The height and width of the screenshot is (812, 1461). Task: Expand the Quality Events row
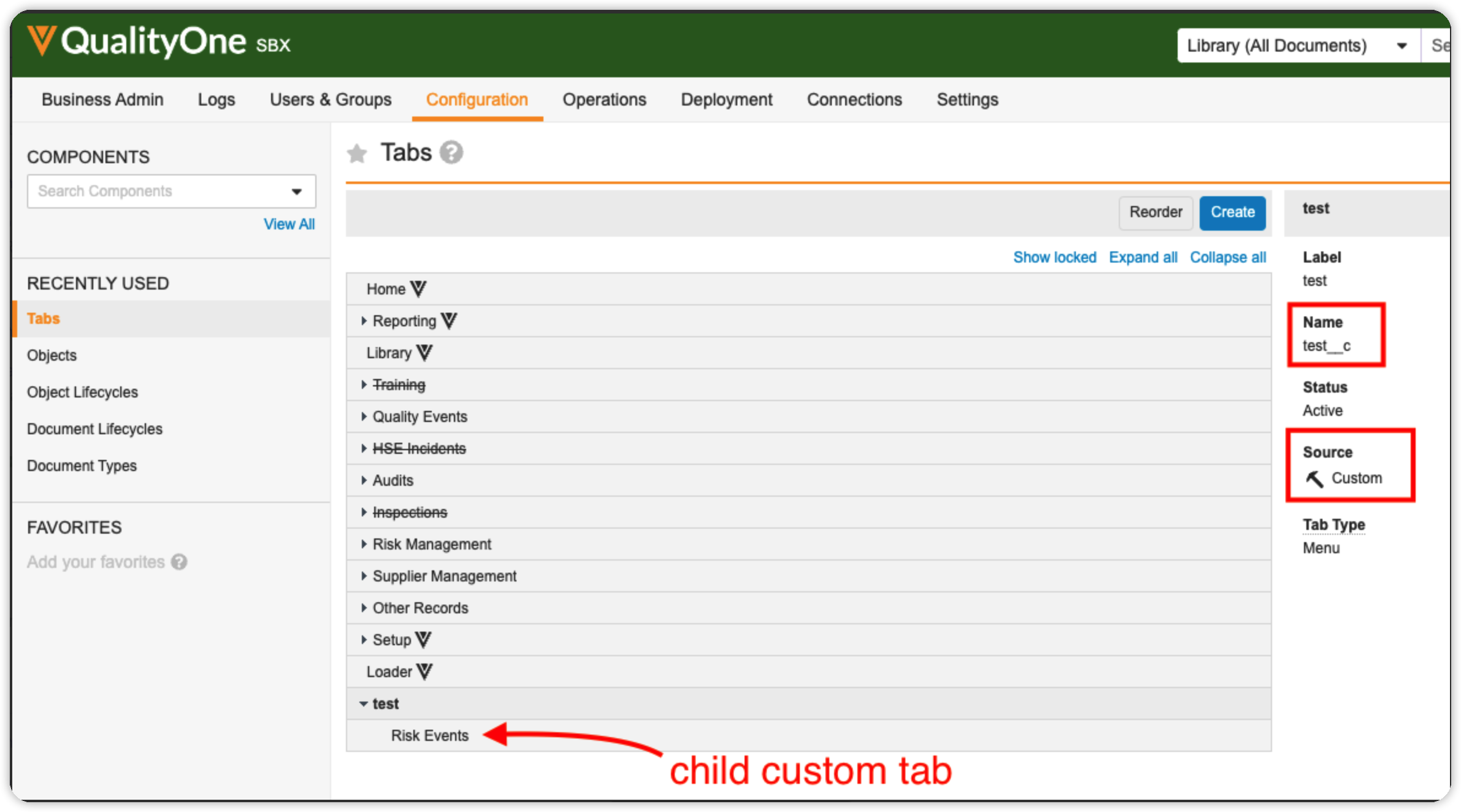364,416
